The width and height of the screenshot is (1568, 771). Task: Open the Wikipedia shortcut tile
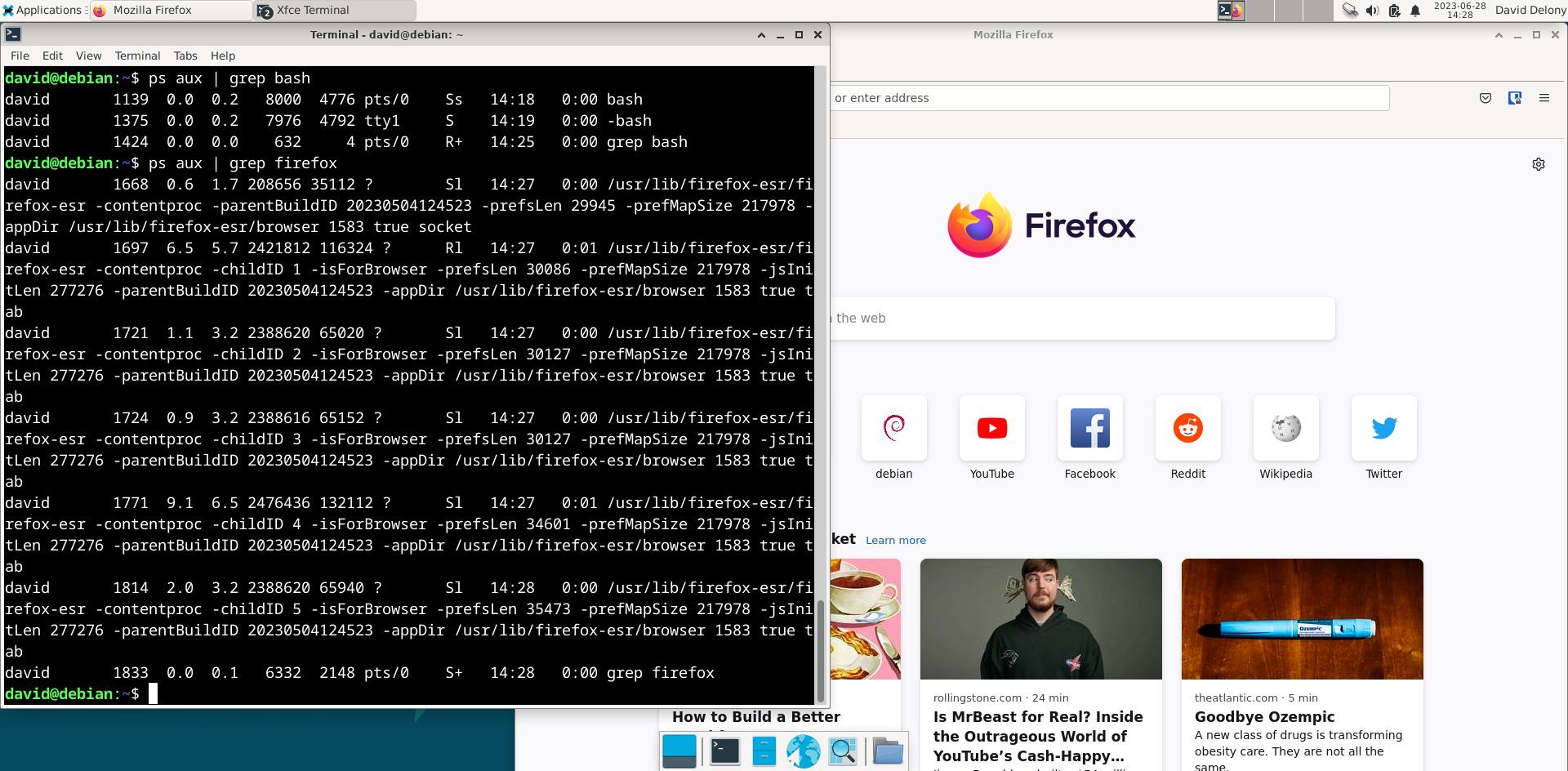point(1285,427)
